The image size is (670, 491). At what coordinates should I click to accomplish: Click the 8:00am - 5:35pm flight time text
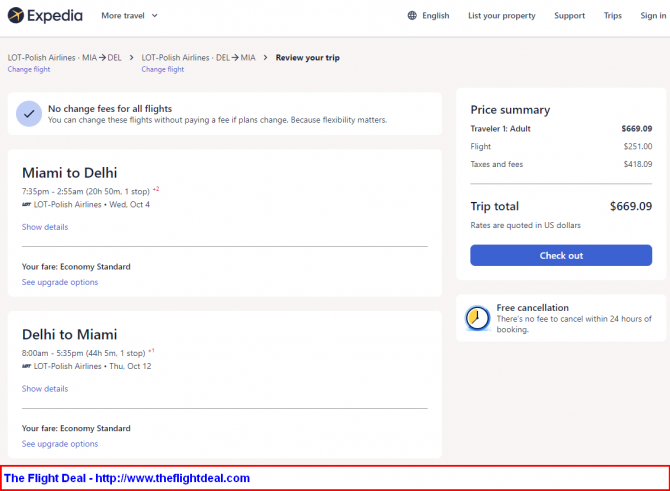[x=84, y=353]
